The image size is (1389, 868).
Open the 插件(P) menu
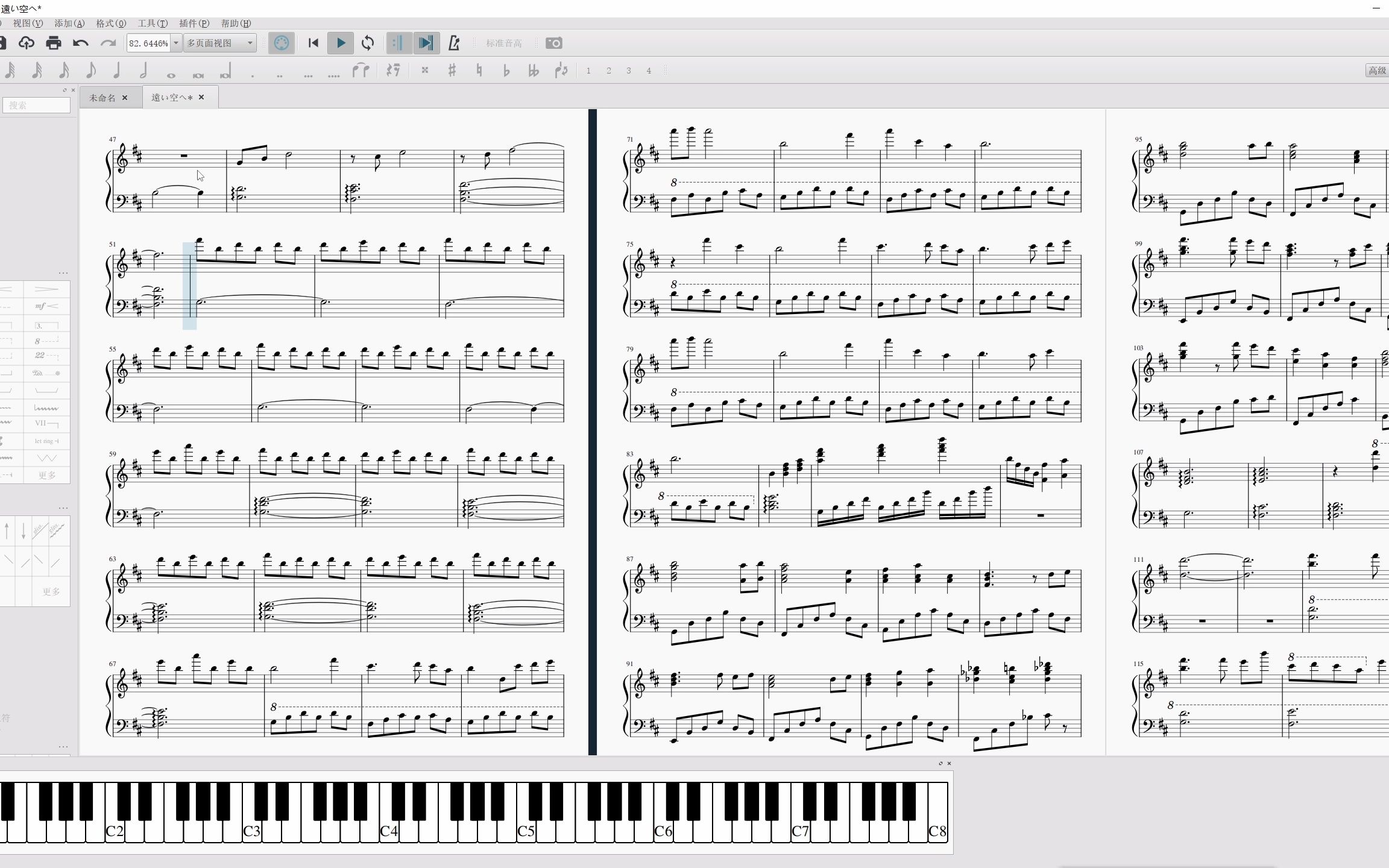[x=194, y=23]
